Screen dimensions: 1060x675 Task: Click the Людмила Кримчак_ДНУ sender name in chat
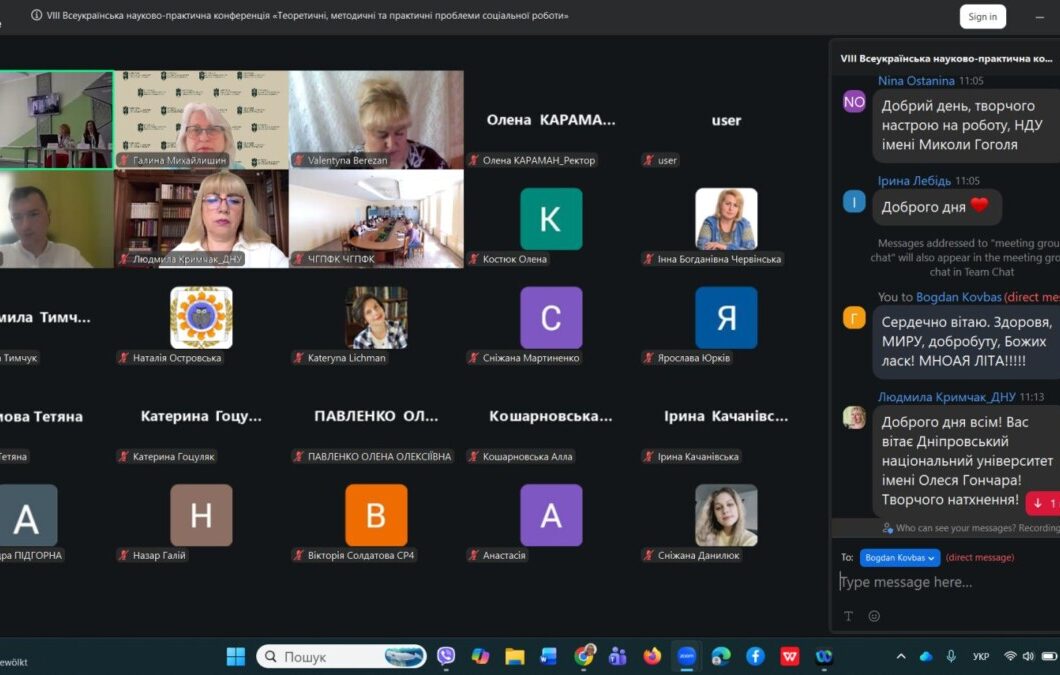click(x=946, y=397)
